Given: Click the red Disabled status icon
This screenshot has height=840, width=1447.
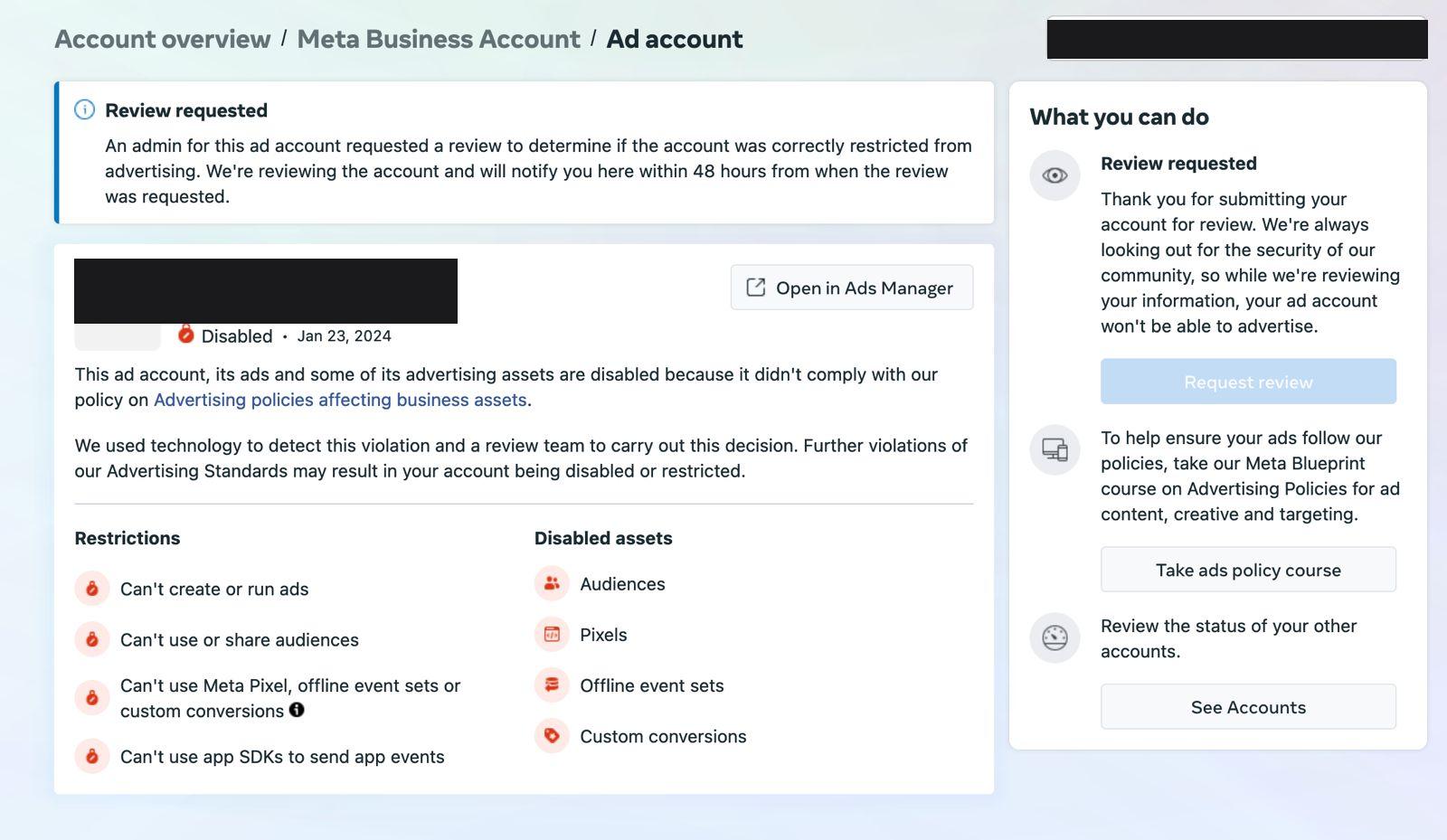Looking at the screenshot, I should pyautogui.click(x=185, y=335).
